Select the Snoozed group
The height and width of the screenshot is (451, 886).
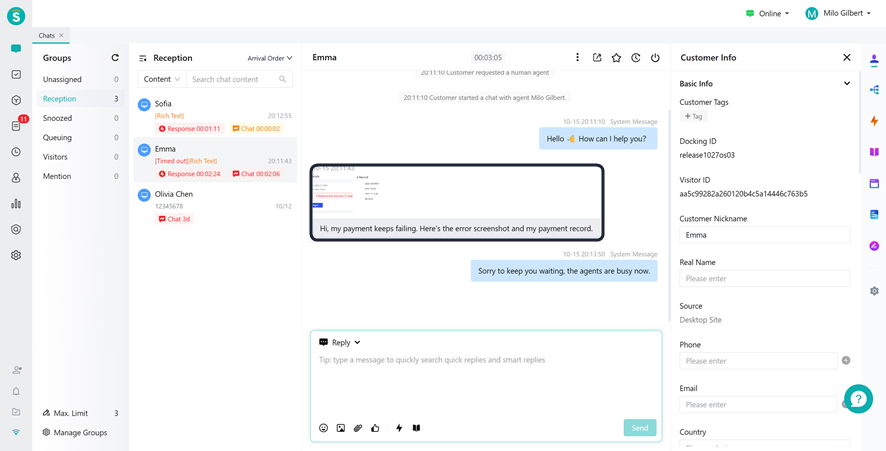click(81, 118)
